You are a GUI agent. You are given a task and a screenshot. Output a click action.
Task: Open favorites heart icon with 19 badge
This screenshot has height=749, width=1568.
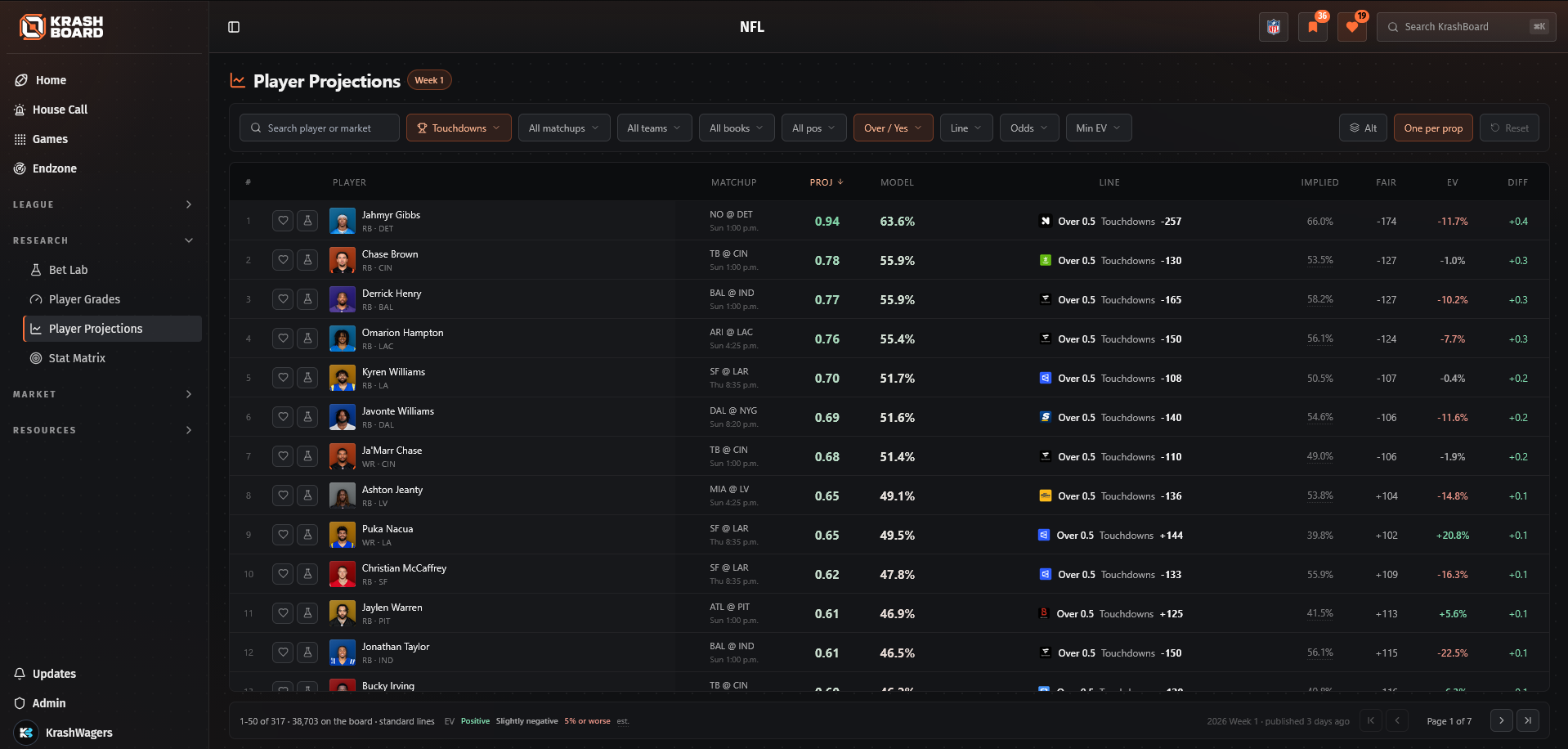click(x=1352, y=27)
